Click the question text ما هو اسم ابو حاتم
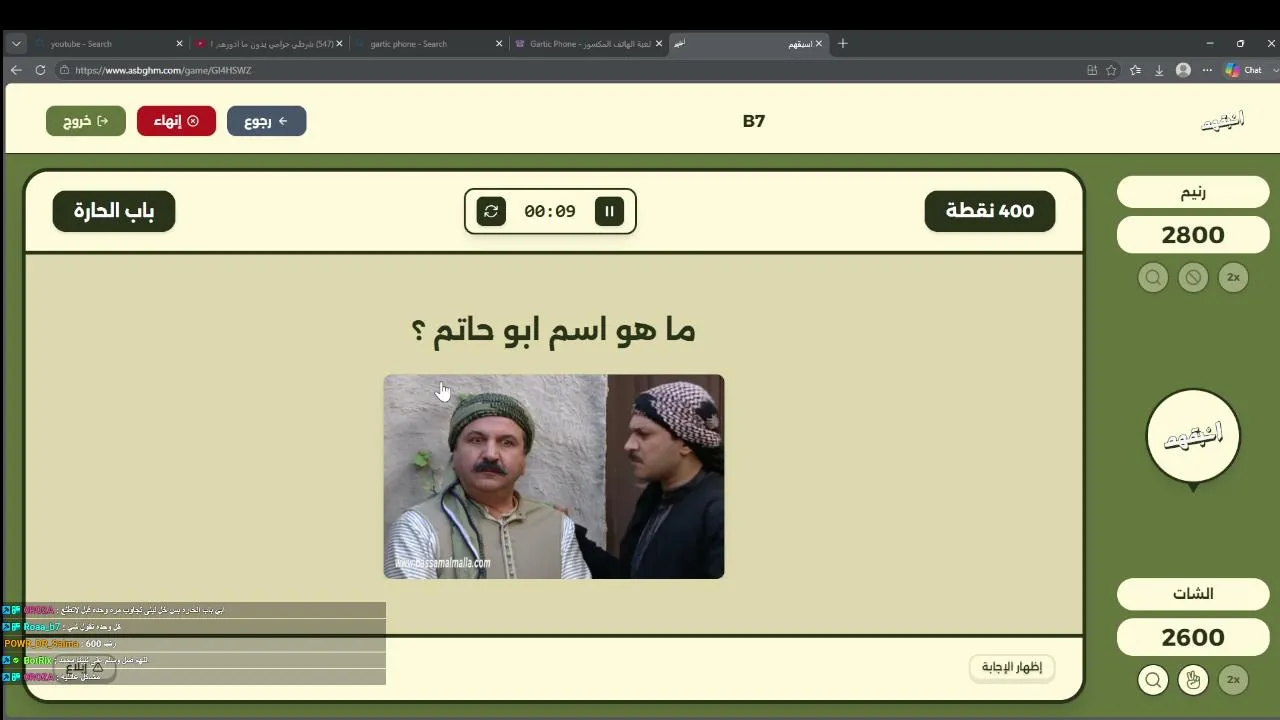1280x720 pixels. point(553,330)
